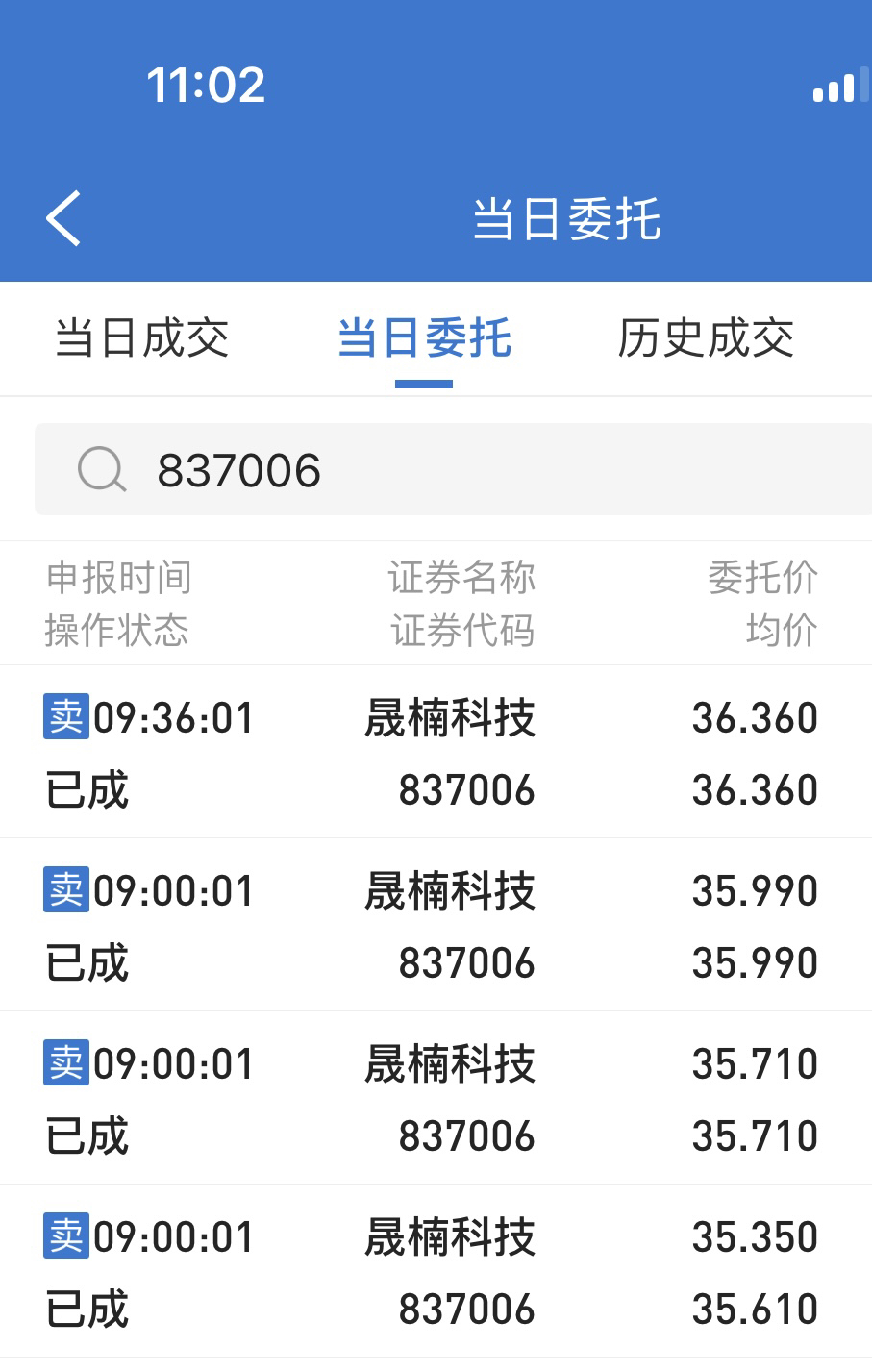Screen dimensions: 872x1372
Task: Tap code 837006 in the 35.350 order
Action: coord(466,1310)
